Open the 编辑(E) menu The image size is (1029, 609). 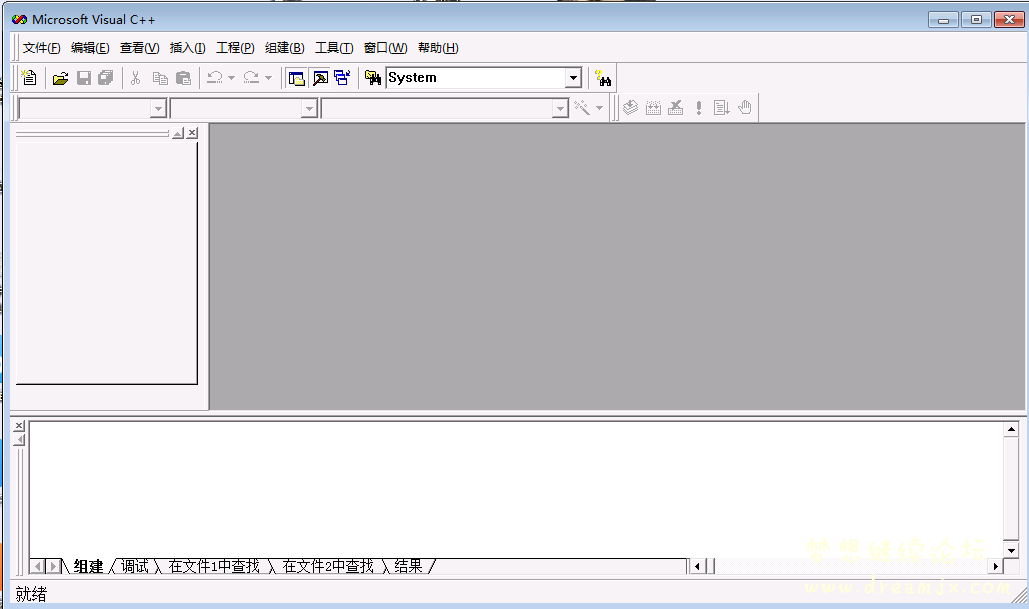click(90, 48)
